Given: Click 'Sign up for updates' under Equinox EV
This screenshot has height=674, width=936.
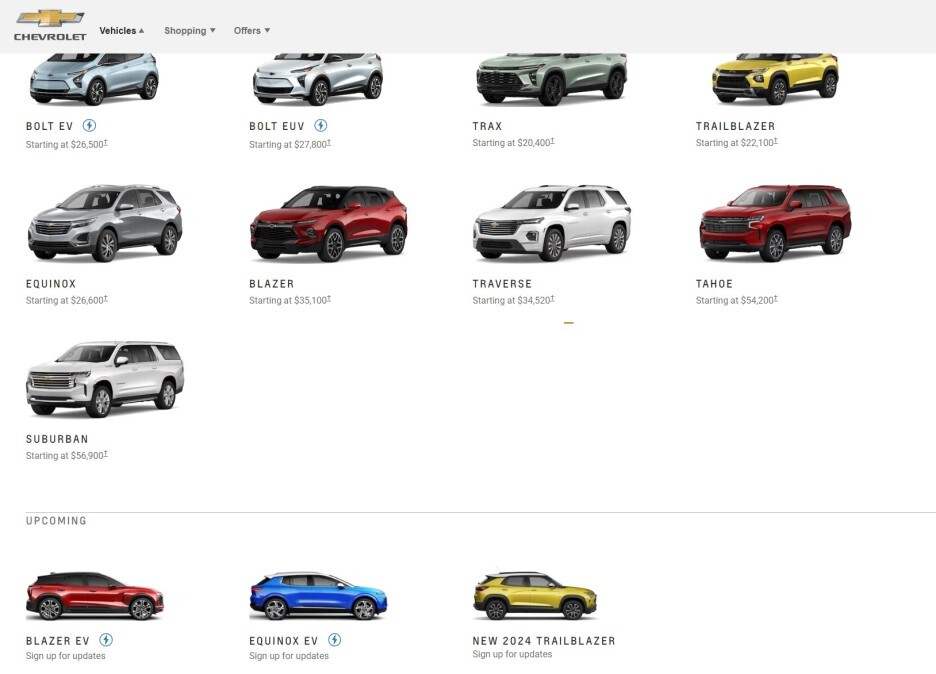Looking at the screenshot, I should click(289, 655).
